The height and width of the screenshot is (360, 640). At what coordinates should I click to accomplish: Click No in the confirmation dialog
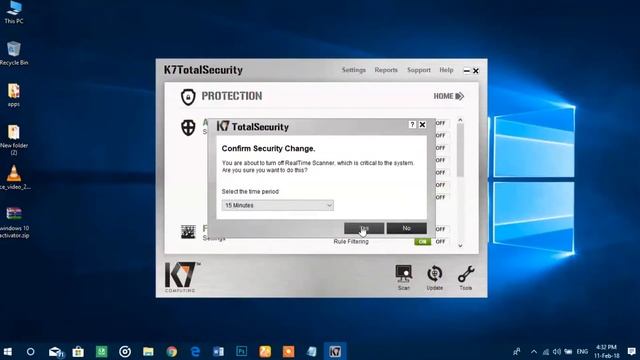click(x=407, y=228)
